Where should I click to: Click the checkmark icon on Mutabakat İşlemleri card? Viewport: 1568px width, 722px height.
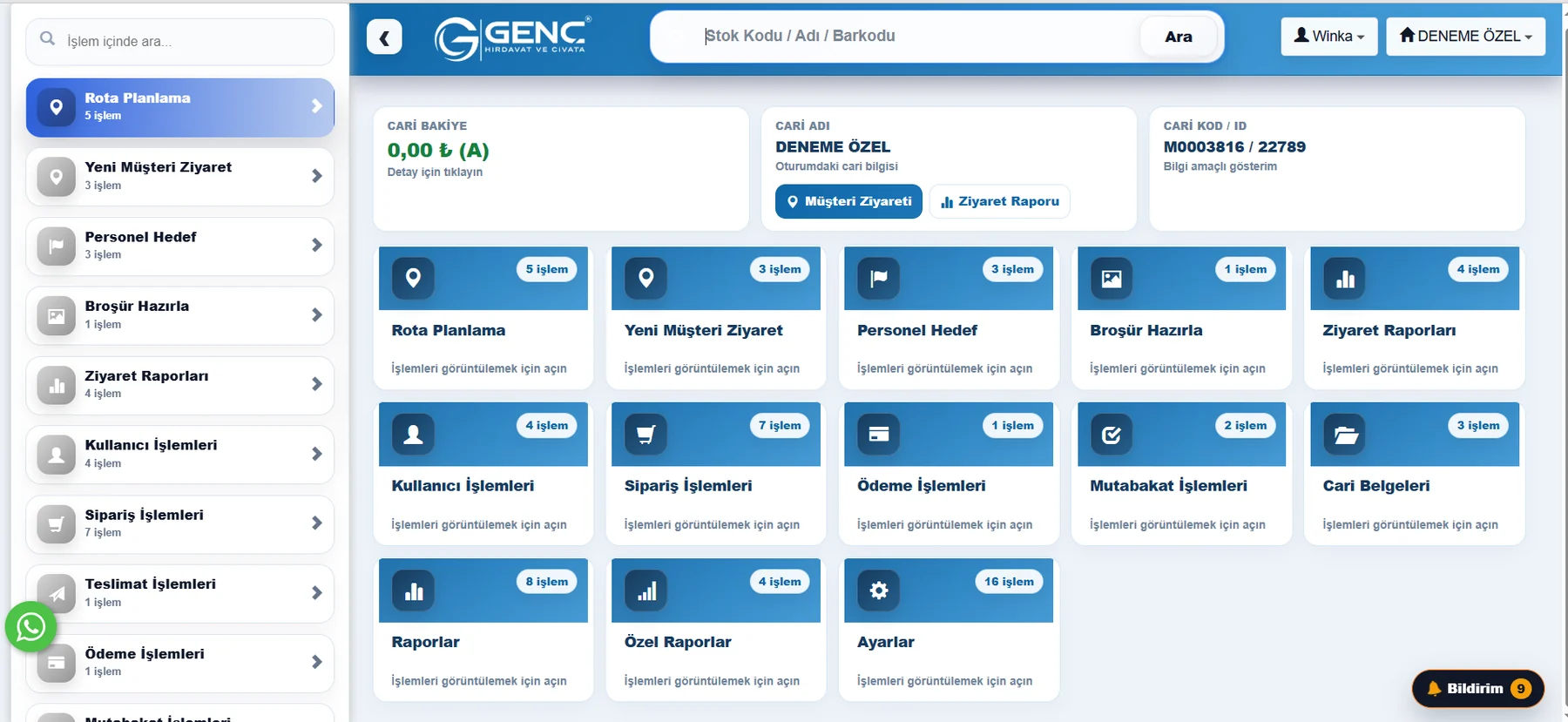1112,434
